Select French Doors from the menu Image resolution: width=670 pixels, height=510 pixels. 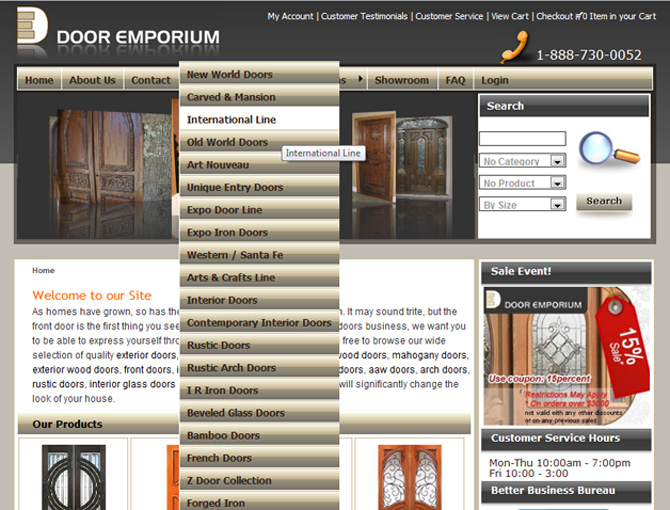(x=259, y=458)
